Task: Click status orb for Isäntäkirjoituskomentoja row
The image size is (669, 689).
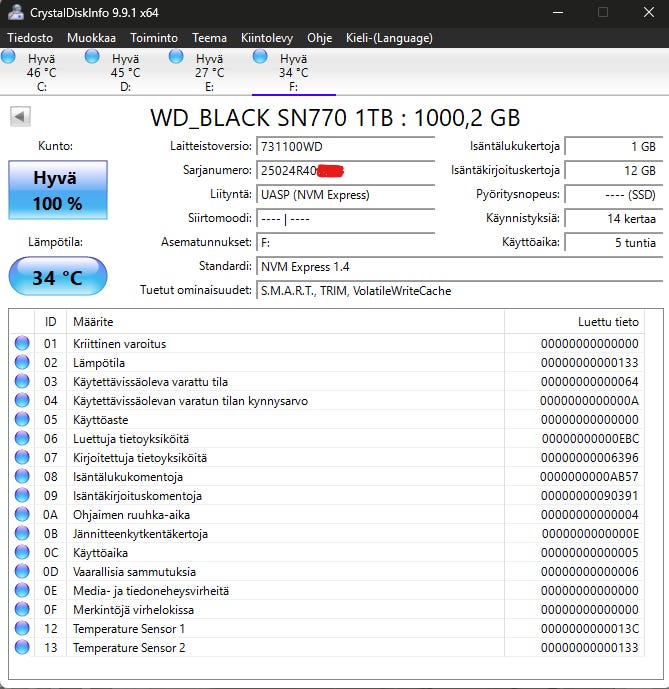Action: click(22, 495)
